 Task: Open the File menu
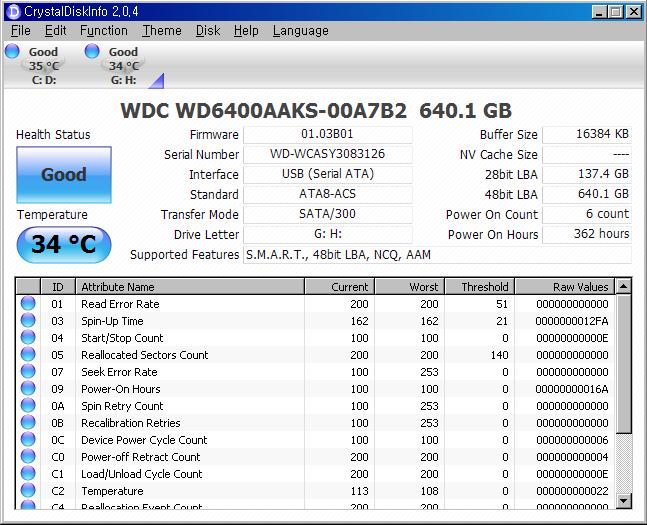[21, 31]
